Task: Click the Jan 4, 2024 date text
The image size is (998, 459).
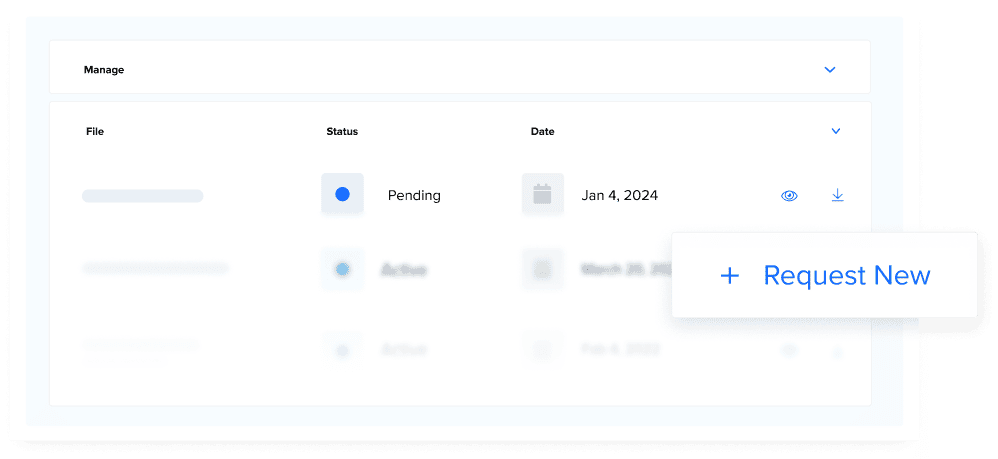Action: point(619,196)
